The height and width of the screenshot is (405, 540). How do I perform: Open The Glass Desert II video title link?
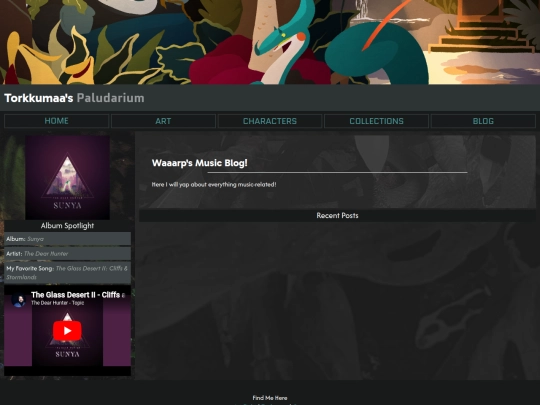click(78, 295)
